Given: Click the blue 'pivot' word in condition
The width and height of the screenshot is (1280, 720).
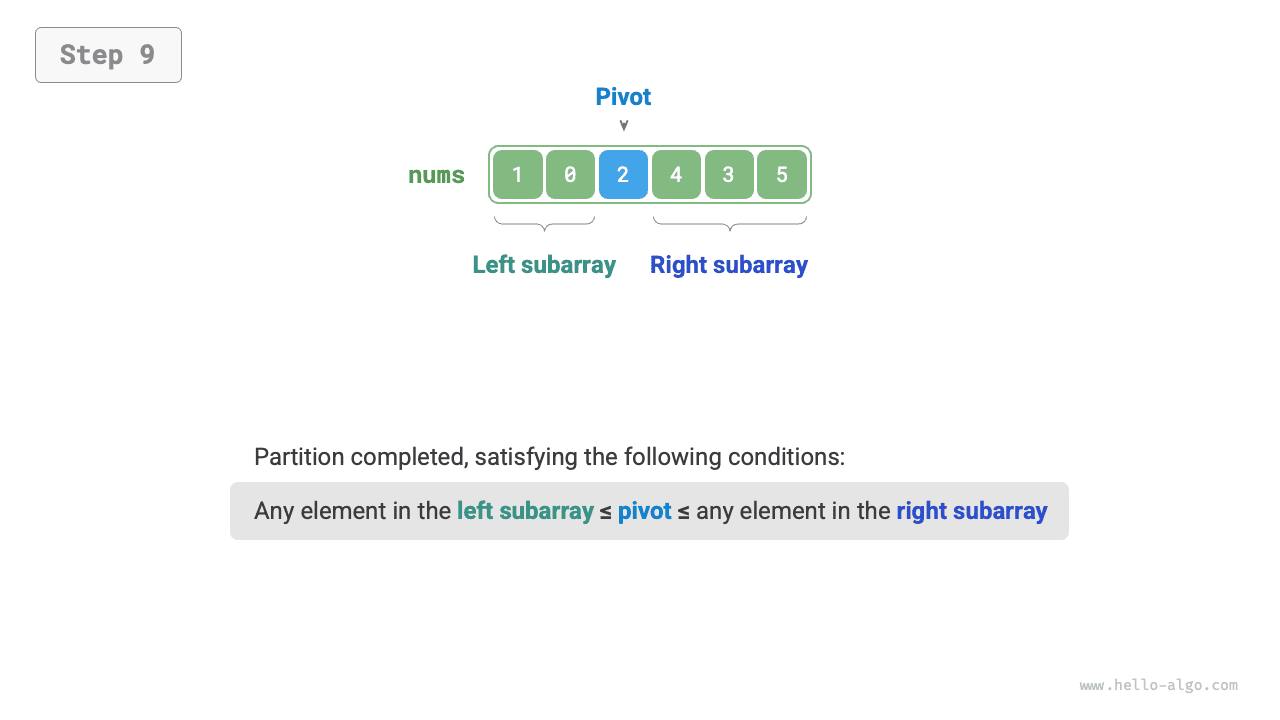Looking at the screenshot, I should pyautogui.click(x=644, y=511).
